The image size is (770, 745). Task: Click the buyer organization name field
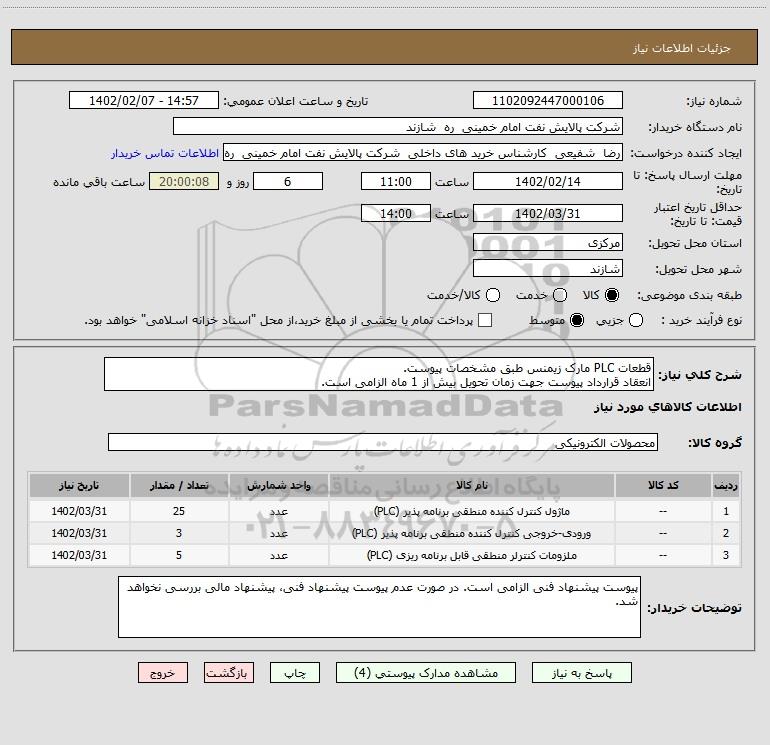point(398,126)
